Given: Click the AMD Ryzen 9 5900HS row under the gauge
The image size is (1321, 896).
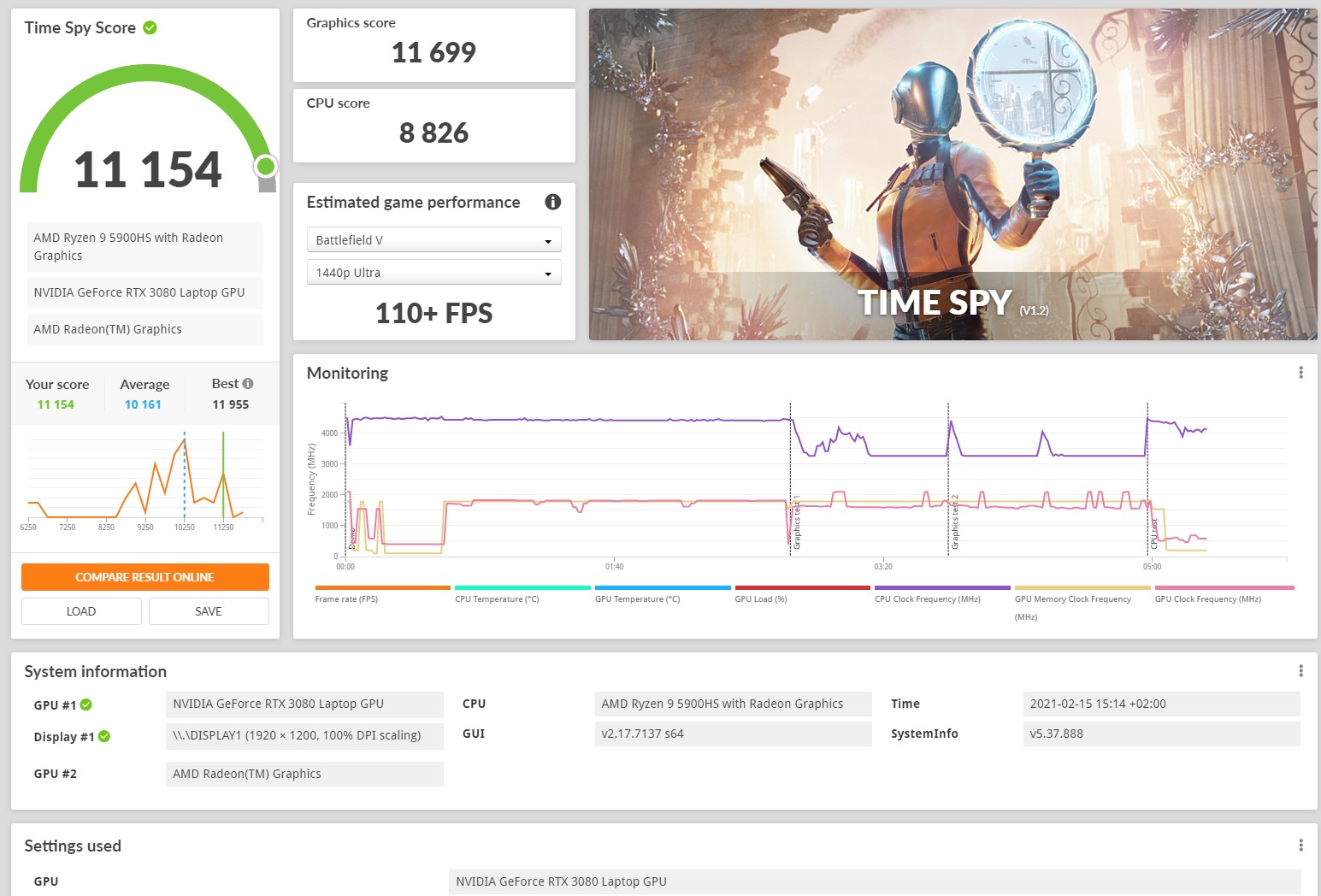Looking at the screenshot, I should 145,246.
